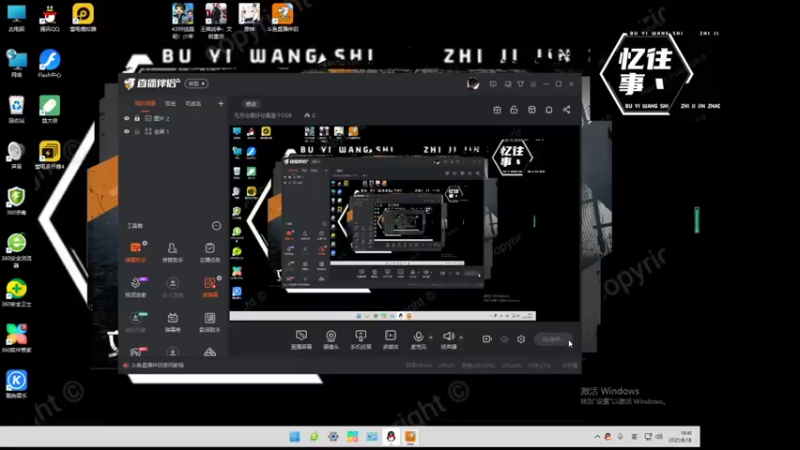This screenshot has height=450, width=800.
Task: Open the 弹幕助手 tool in the toolbox
Action: point(135,252)
